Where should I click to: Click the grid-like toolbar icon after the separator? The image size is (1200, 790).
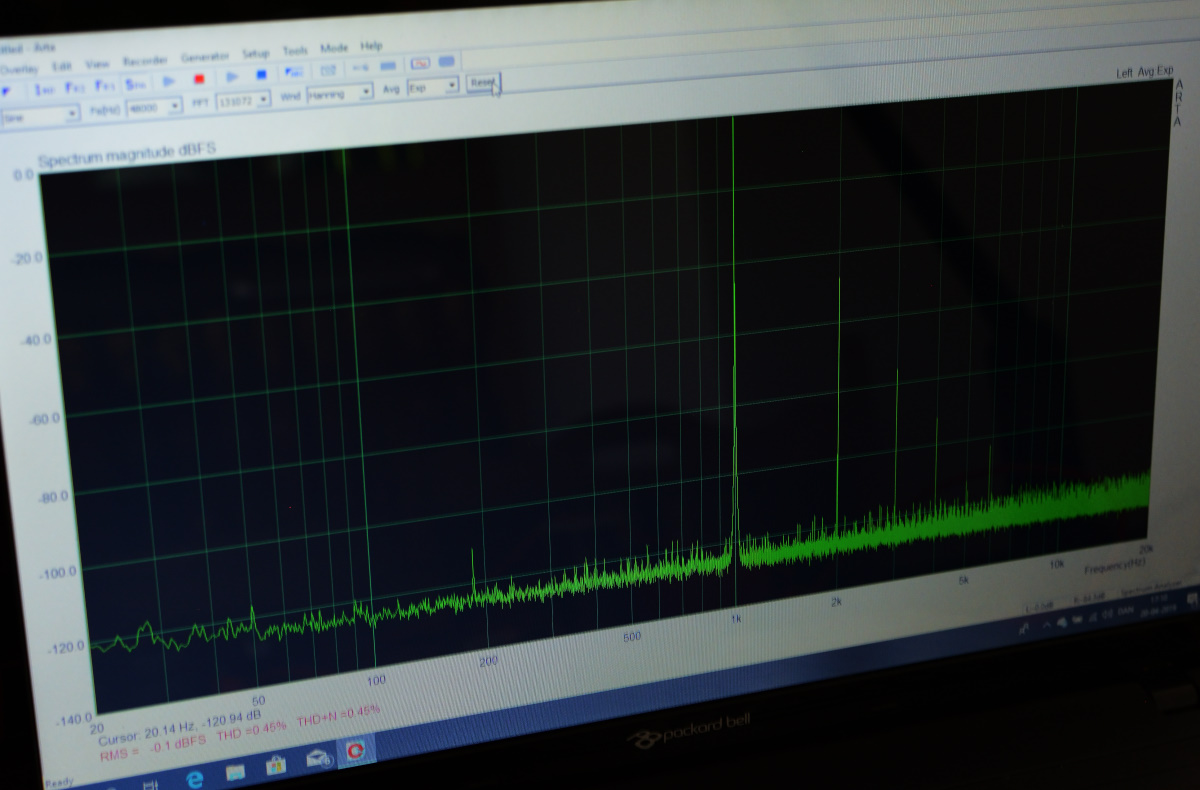[x=328, y=70]
